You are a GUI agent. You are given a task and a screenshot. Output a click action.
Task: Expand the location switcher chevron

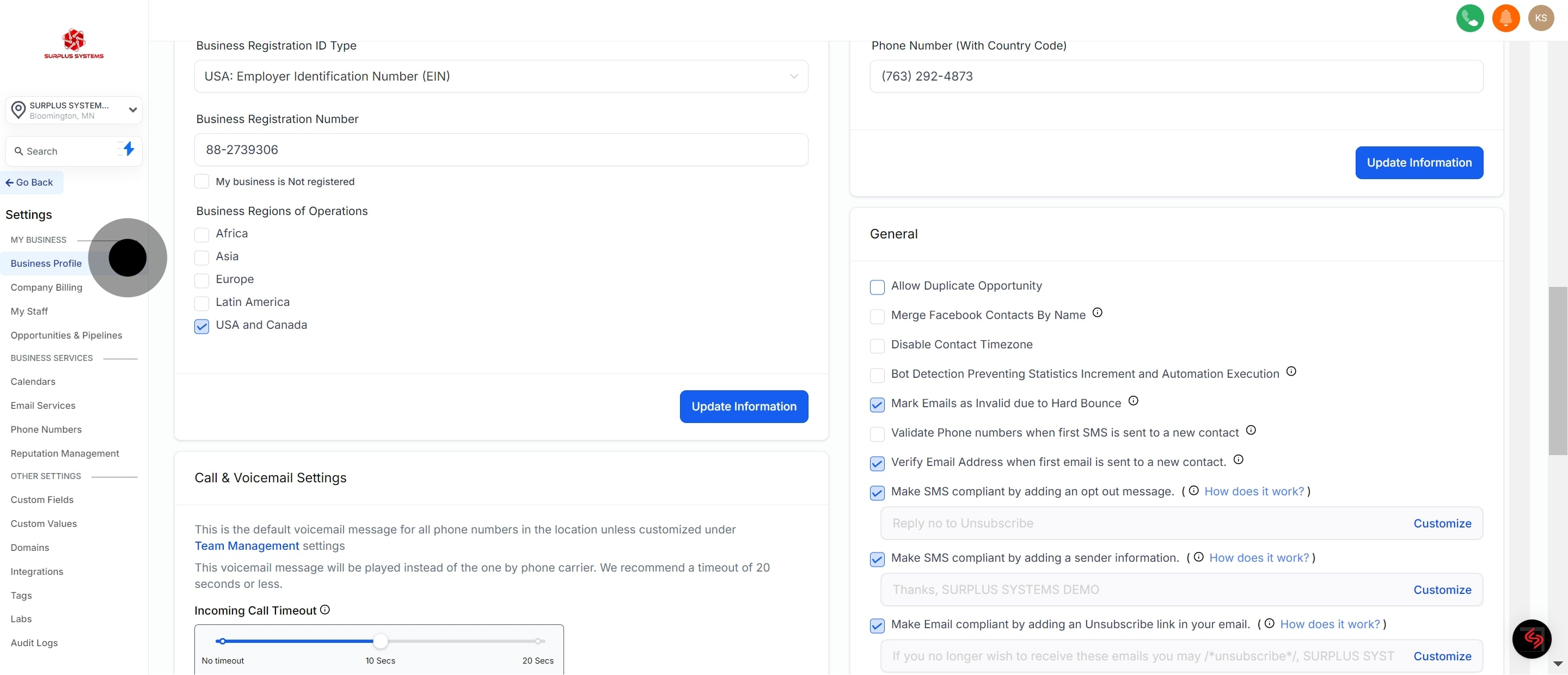click(132, 109)
